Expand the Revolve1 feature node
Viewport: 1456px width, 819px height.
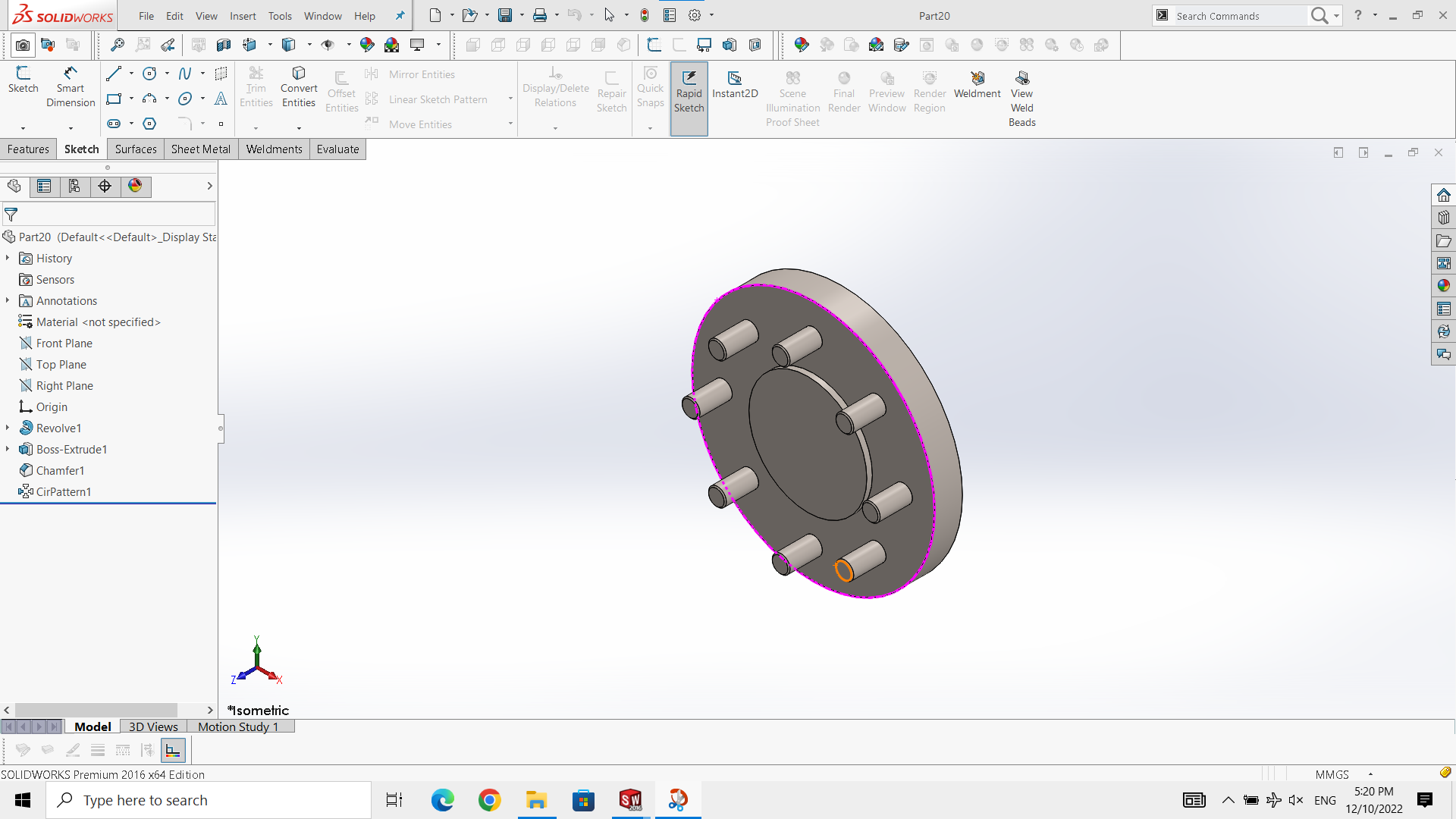pyautogui.click(x=8, y=428)
